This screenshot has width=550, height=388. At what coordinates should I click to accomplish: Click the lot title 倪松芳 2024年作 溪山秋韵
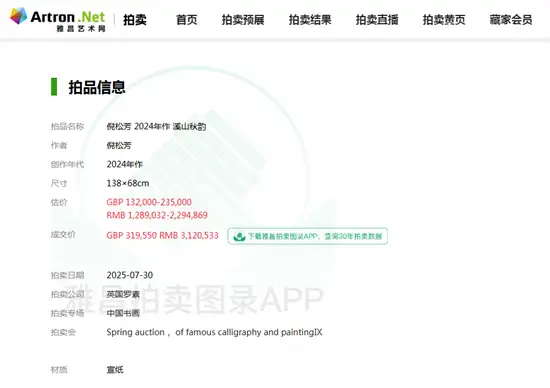tap(156, 126)
